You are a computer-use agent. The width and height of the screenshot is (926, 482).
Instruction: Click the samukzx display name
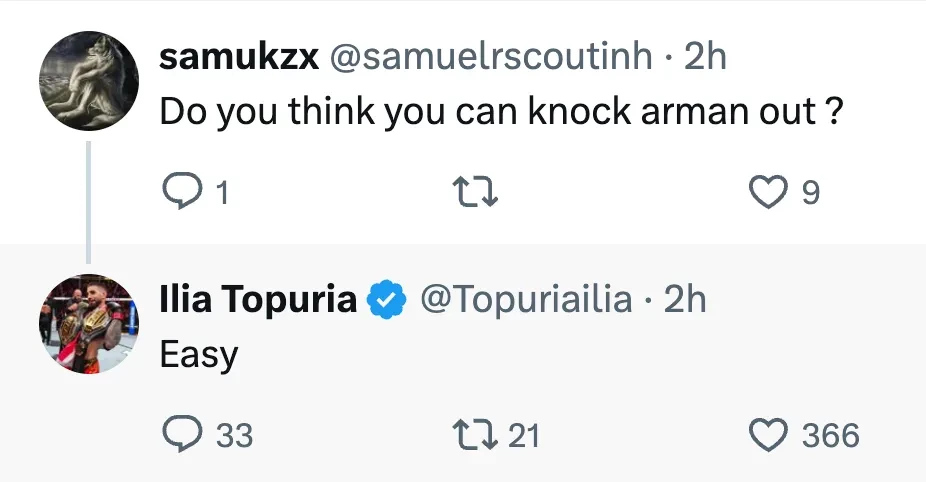[239, 57]
